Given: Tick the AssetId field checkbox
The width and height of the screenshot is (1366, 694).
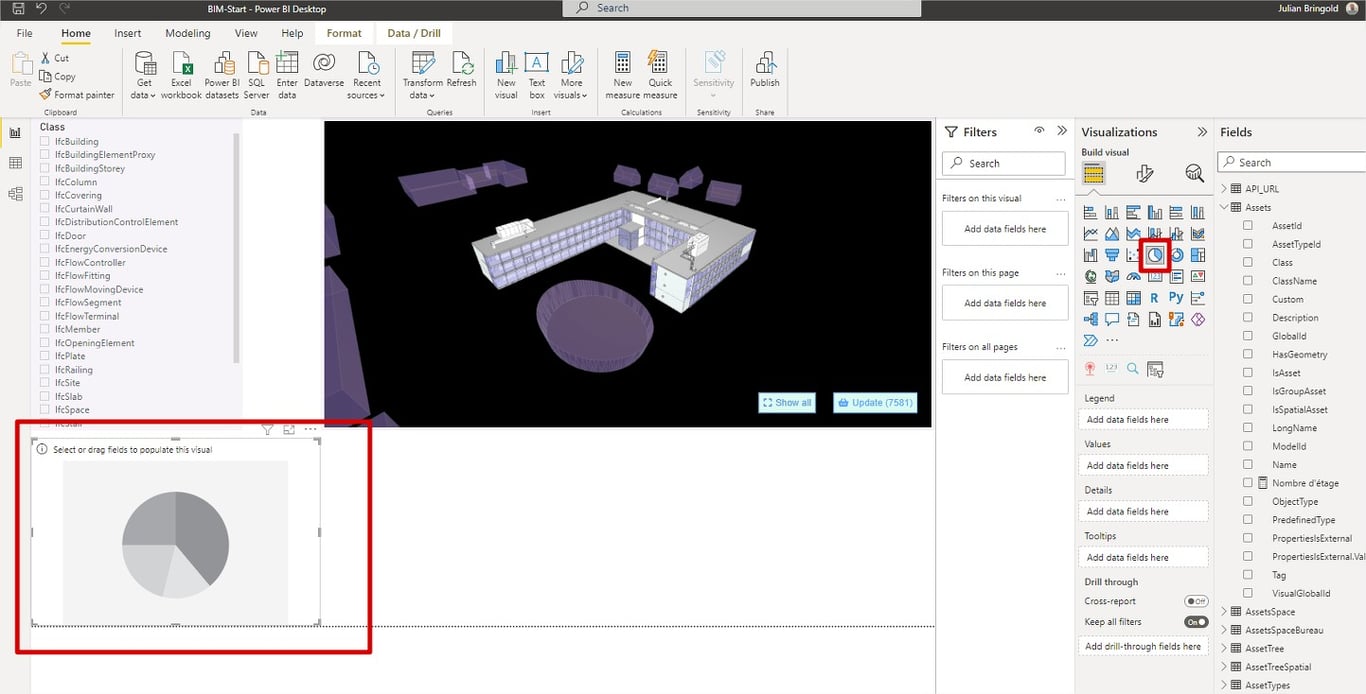Looking at the screenshot, I should 1248,226.
